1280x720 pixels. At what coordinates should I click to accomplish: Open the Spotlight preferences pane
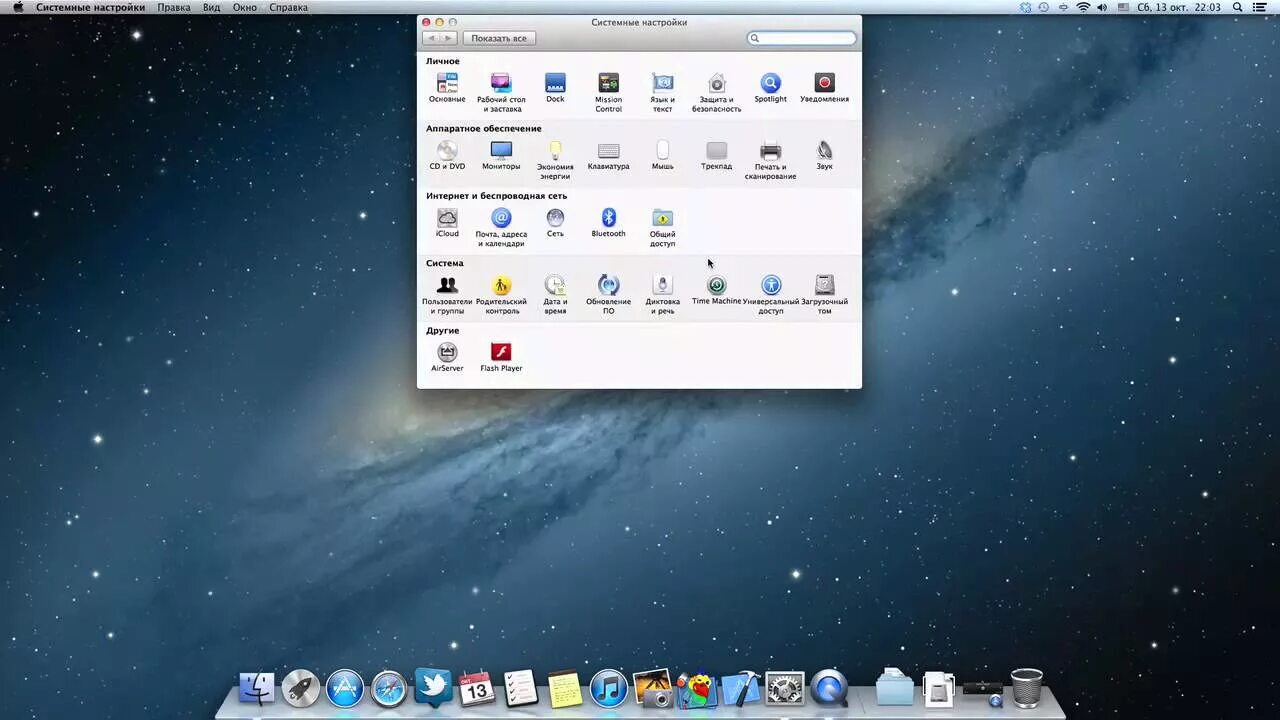pyautogui.click(x=770, y=88)
